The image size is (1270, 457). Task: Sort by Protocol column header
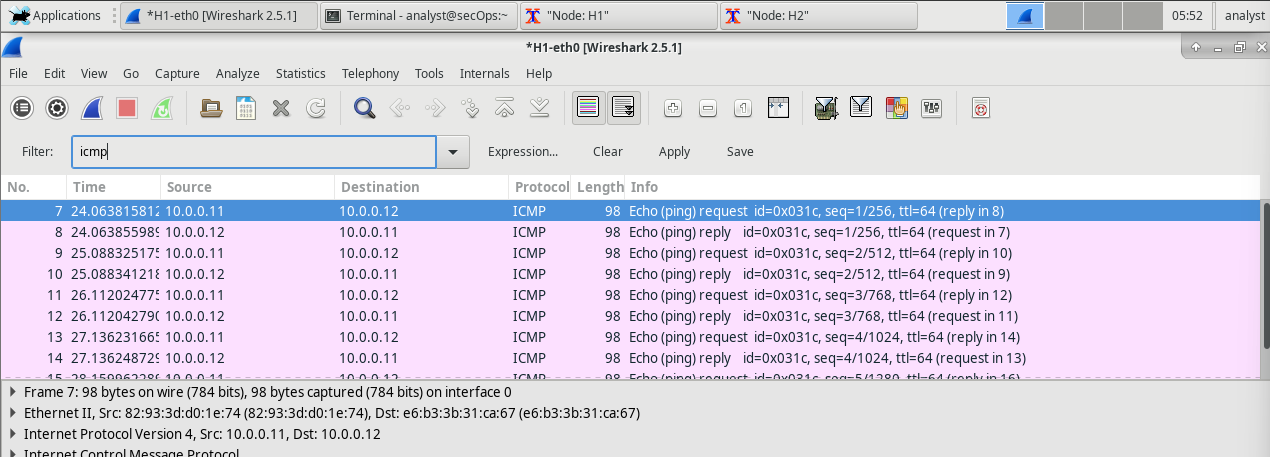[540, 187]
